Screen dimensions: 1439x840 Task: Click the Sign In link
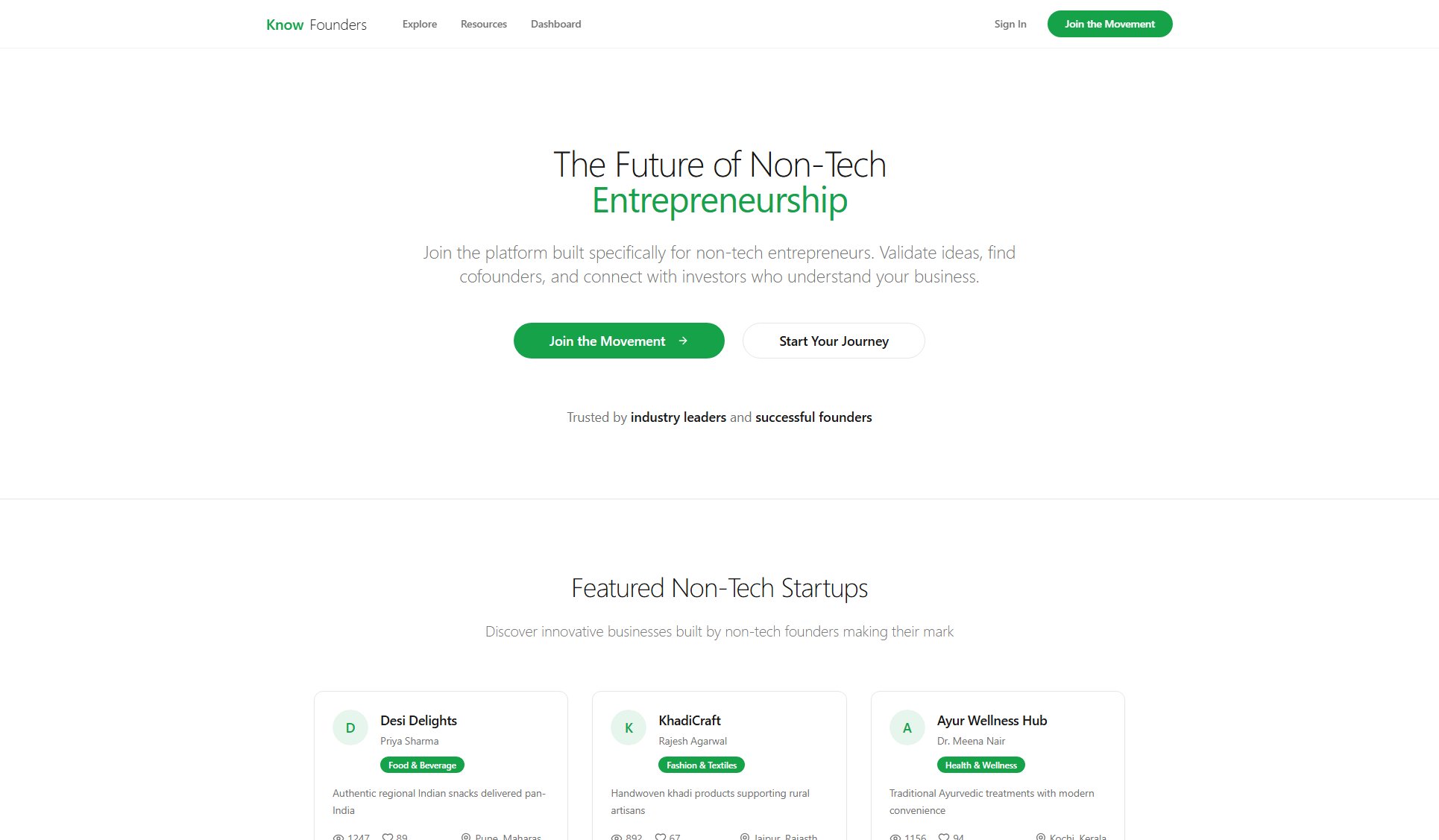click(1010, 24)
